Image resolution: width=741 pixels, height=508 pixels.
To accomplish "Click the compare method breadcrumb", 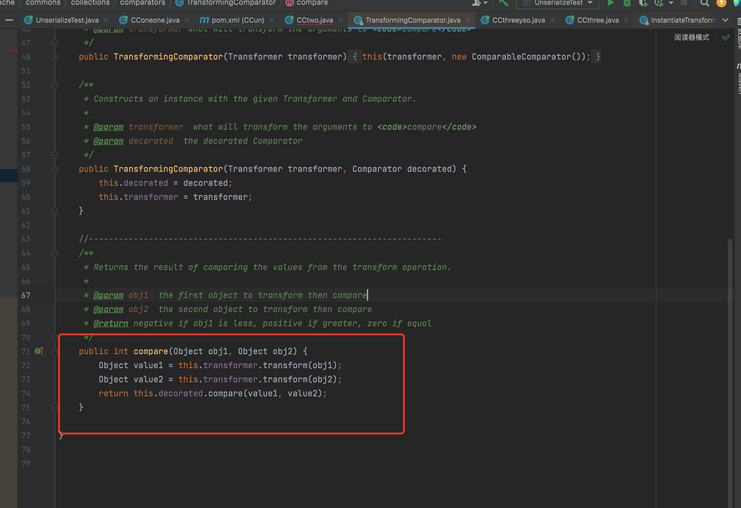I will pyautogui.click(x=307, y=3).
